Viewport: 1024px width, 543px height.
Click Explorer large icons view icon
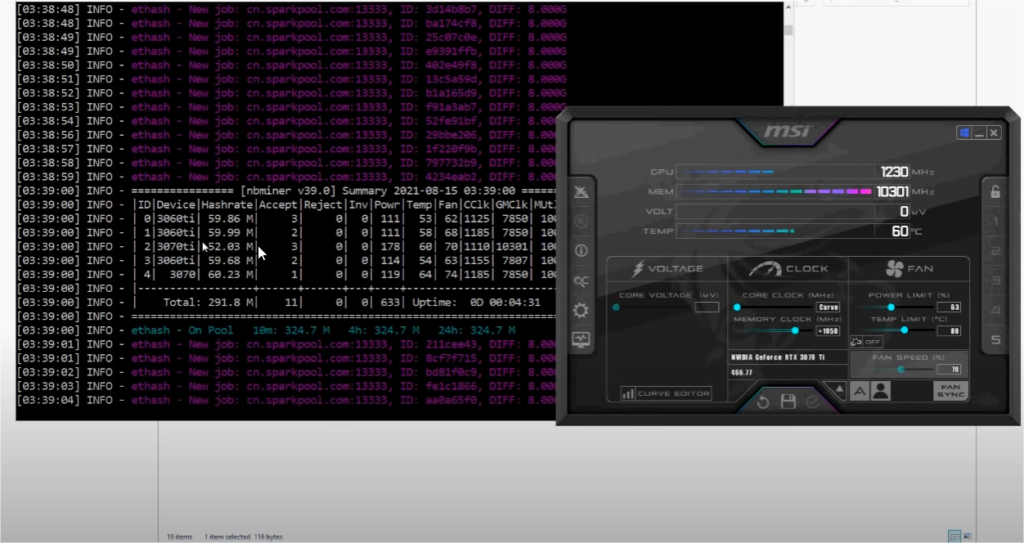click(967, 536)
